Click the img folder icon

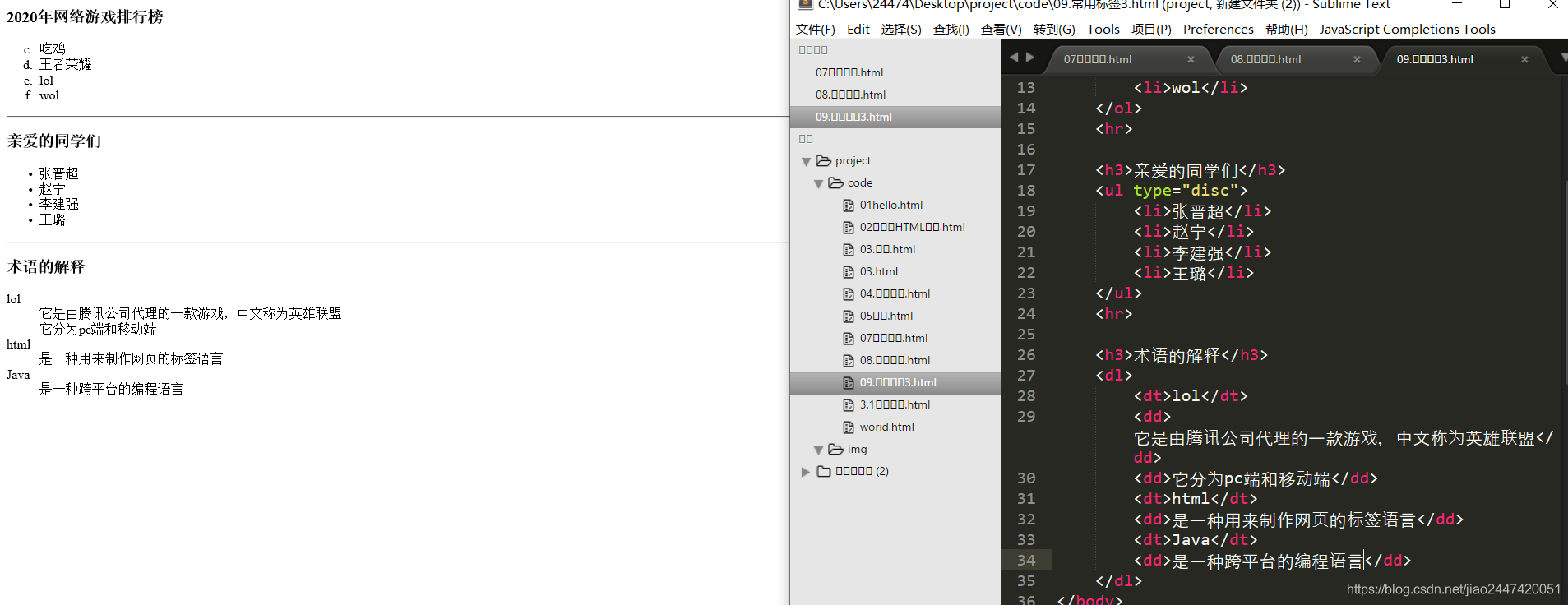pyautogui.click(x=835, y=449)
